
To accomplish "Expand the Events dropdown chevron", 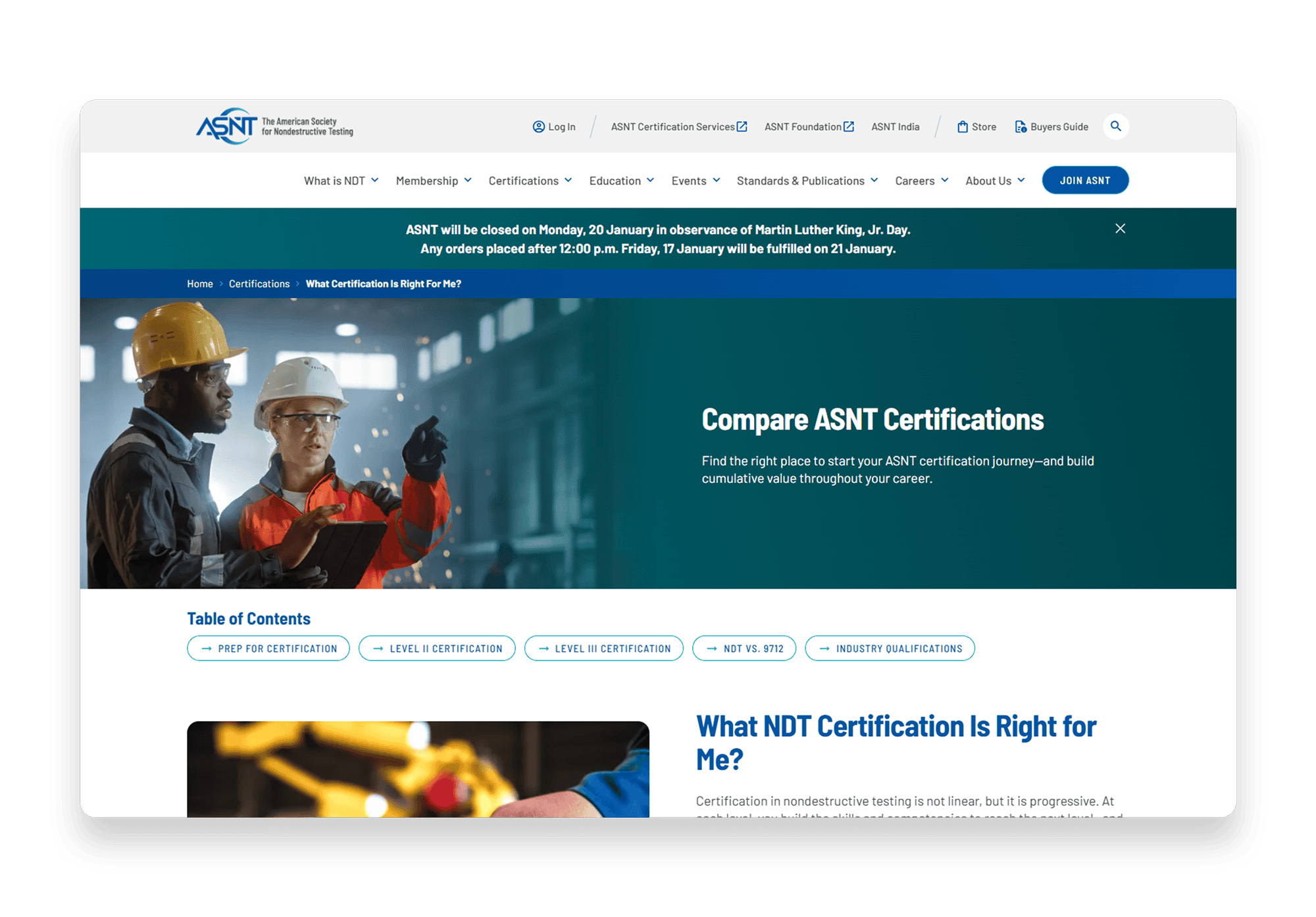I will tap(717, 180).
